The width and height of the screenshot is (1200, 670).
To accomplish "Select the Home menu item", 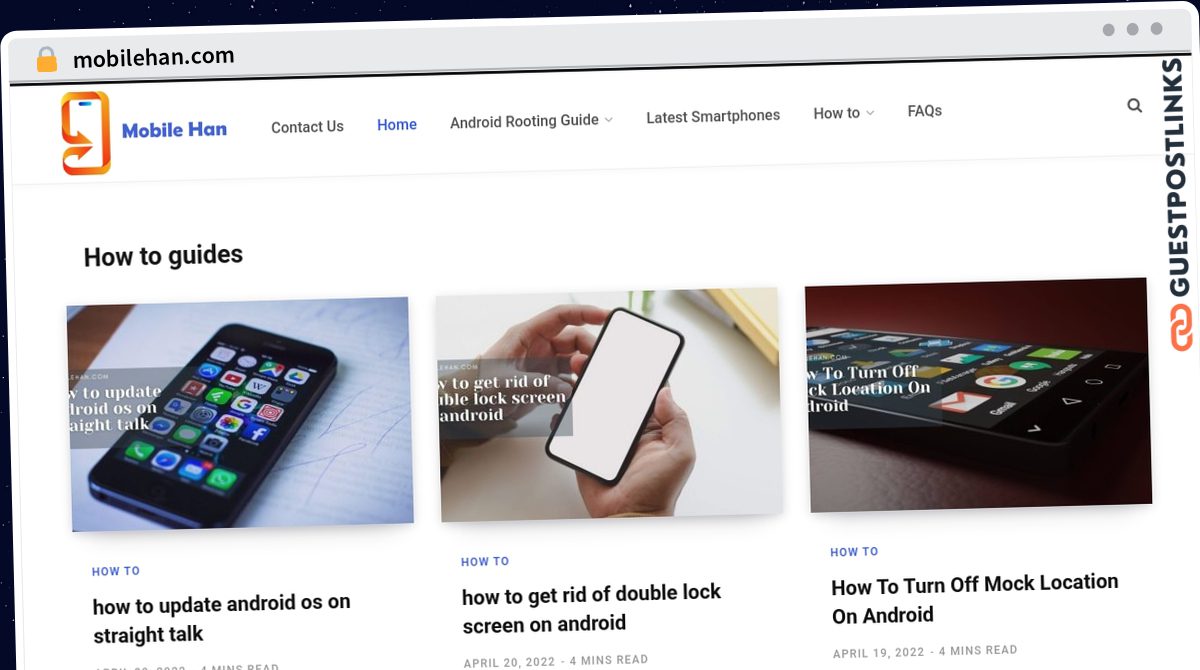I will [397, 125].
